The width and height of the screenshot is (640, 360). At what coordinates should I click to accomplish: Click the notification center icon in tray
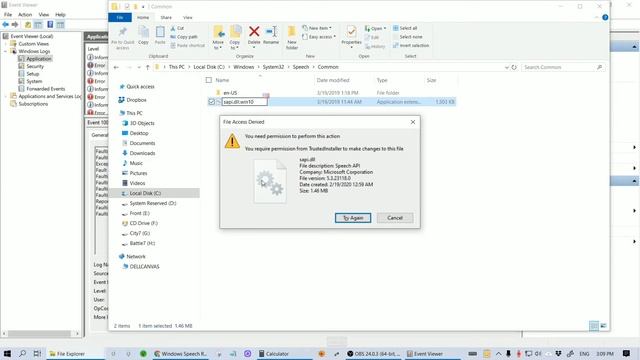[x=627, y=353]
